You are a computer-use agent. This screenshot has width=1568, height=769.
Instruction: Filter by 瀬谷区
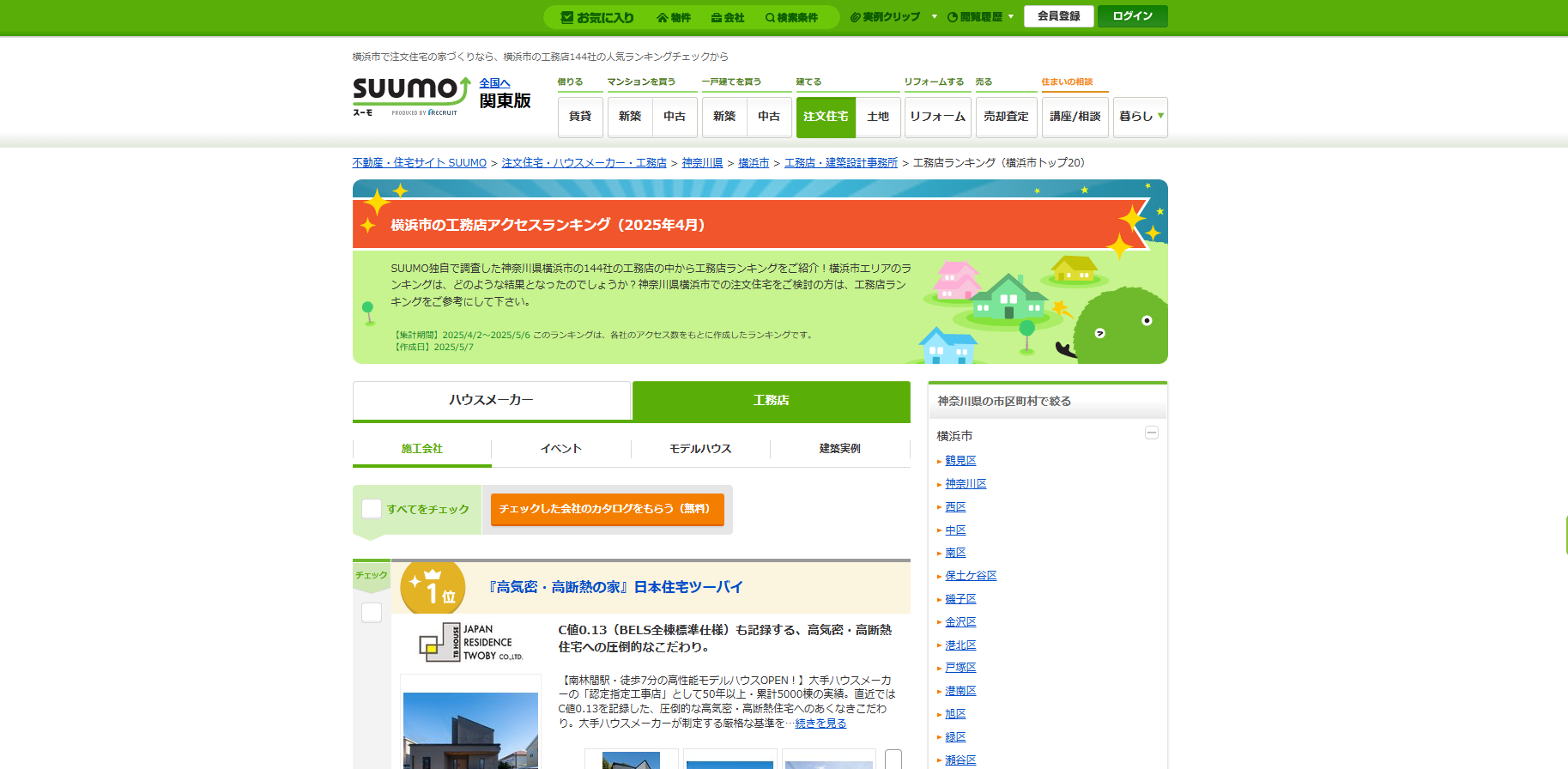tap(961, 760)
